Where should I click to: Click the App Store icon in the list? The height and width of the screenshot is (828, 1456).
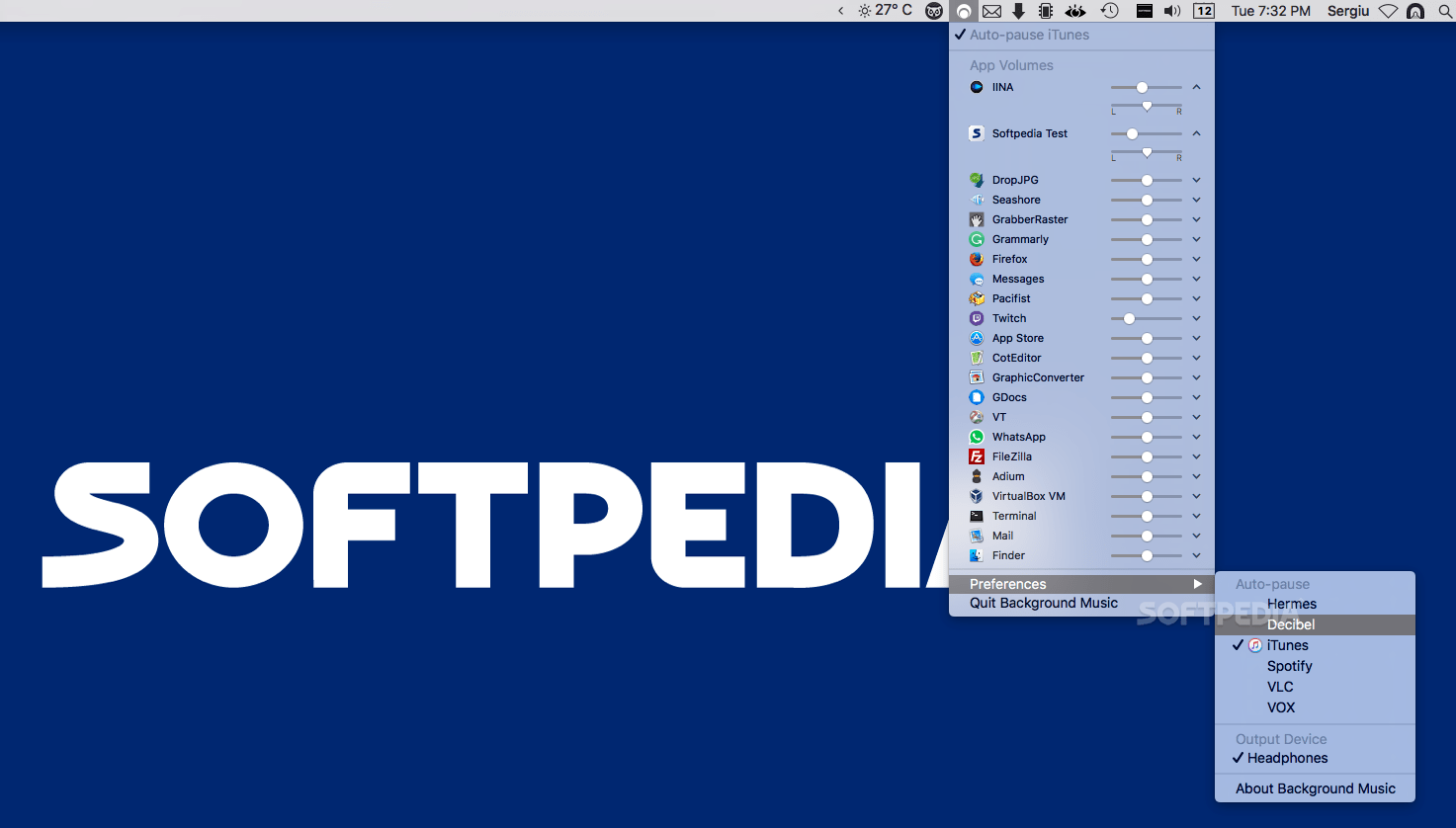click(x=977, y=338)
